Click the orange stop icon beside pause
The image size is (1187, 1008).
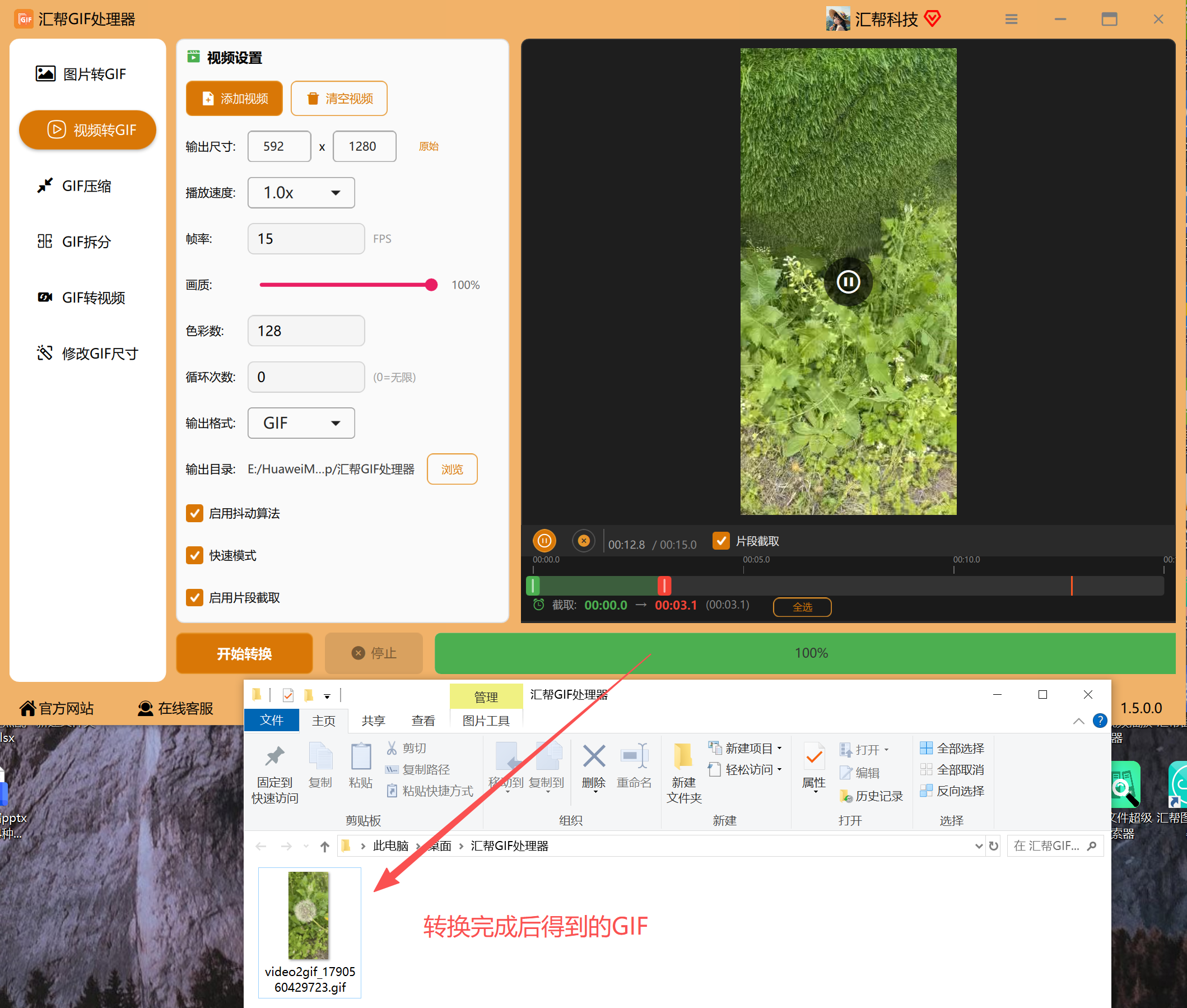tap(584, 541)
